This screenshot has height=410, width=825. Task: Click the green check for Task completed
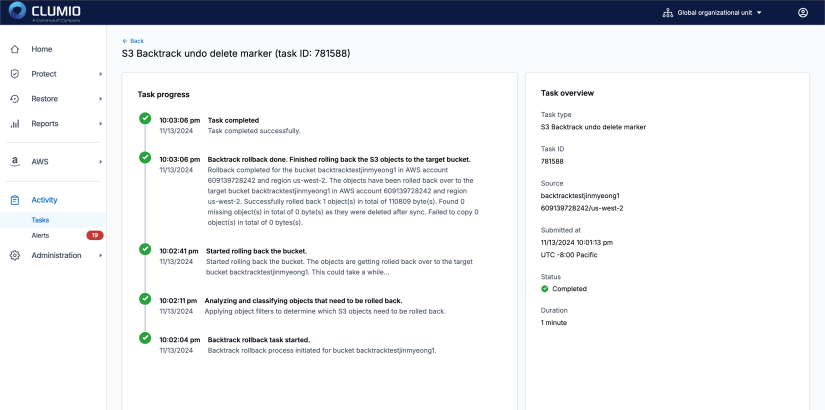[145, 118]
